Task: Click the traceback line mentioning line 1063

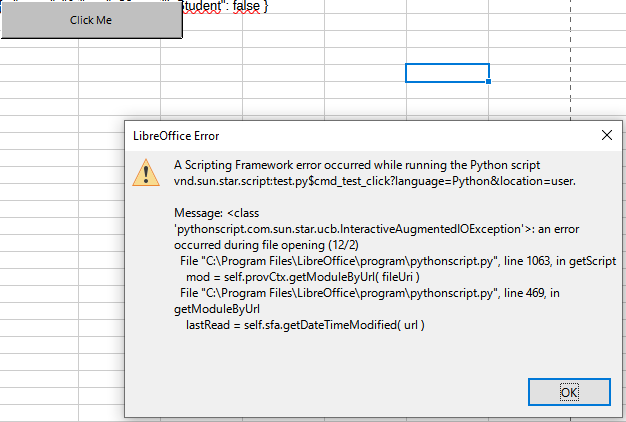Action: (398, 261)
